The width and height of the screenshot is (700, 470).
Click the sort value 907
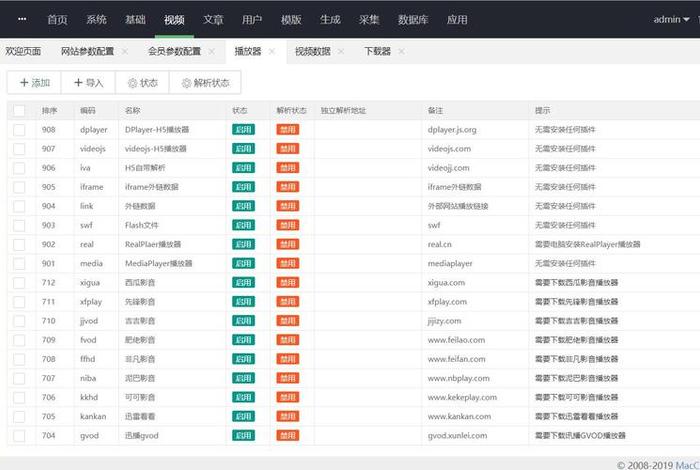click(48, 149)
